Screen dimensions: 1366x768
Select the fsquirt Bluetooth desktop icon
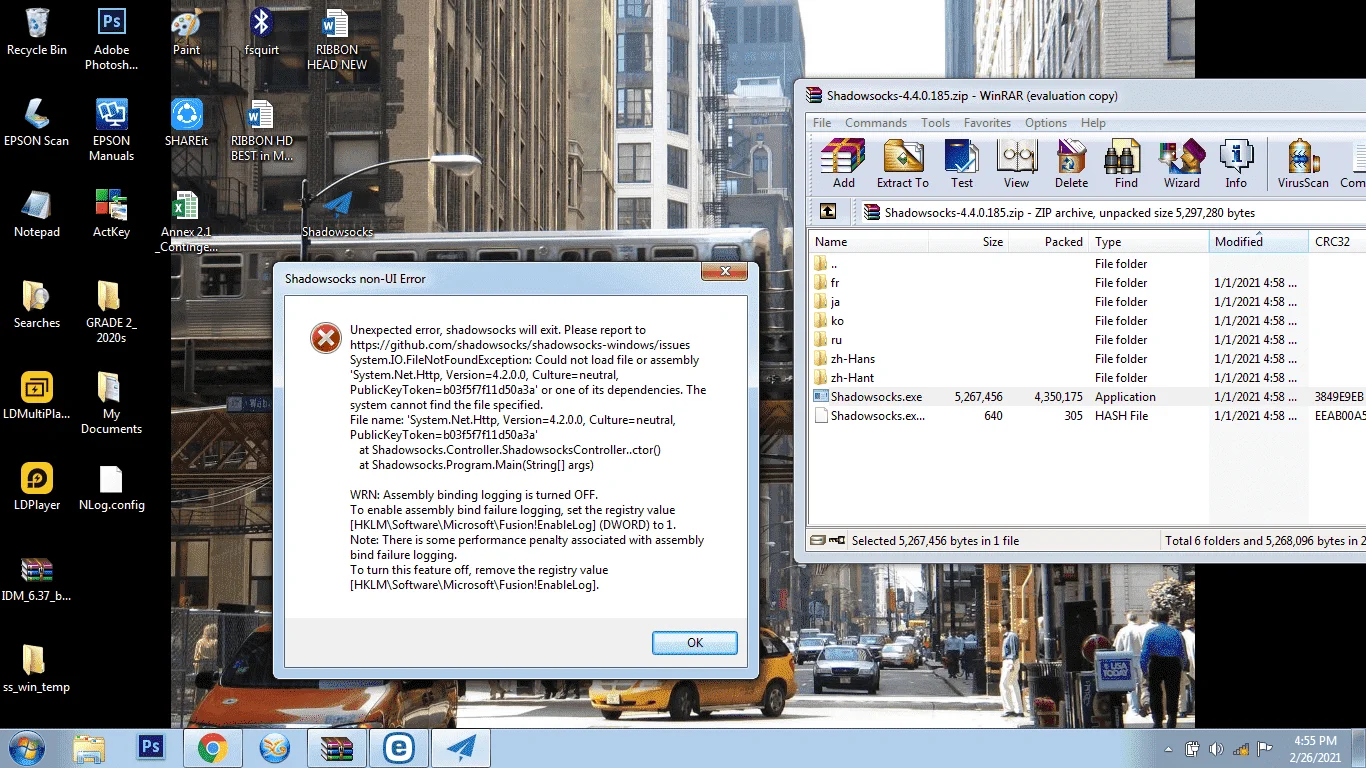tap(262, 32)
